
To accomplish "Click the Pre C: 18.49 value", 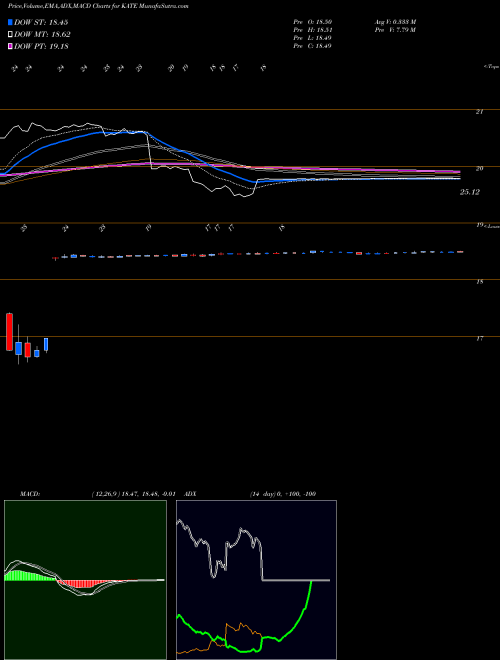I will [x=312, y=46].
